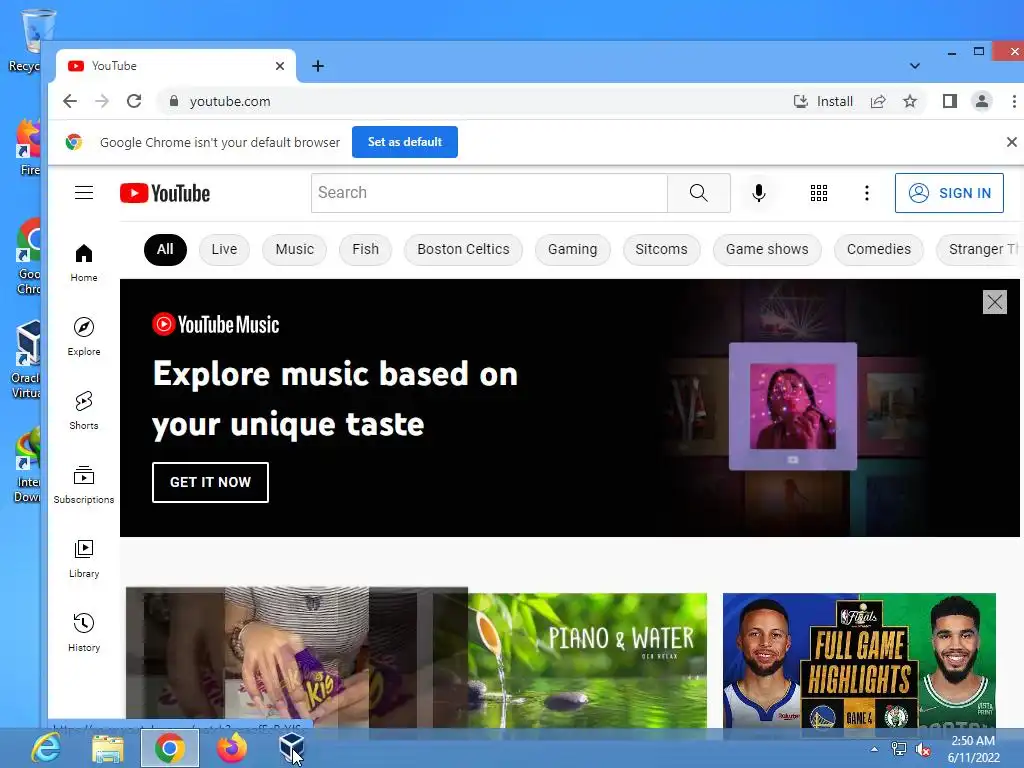1024x768 pixels.
Task: Open File Explorer from the taskbar
Action: pos(108,748)
